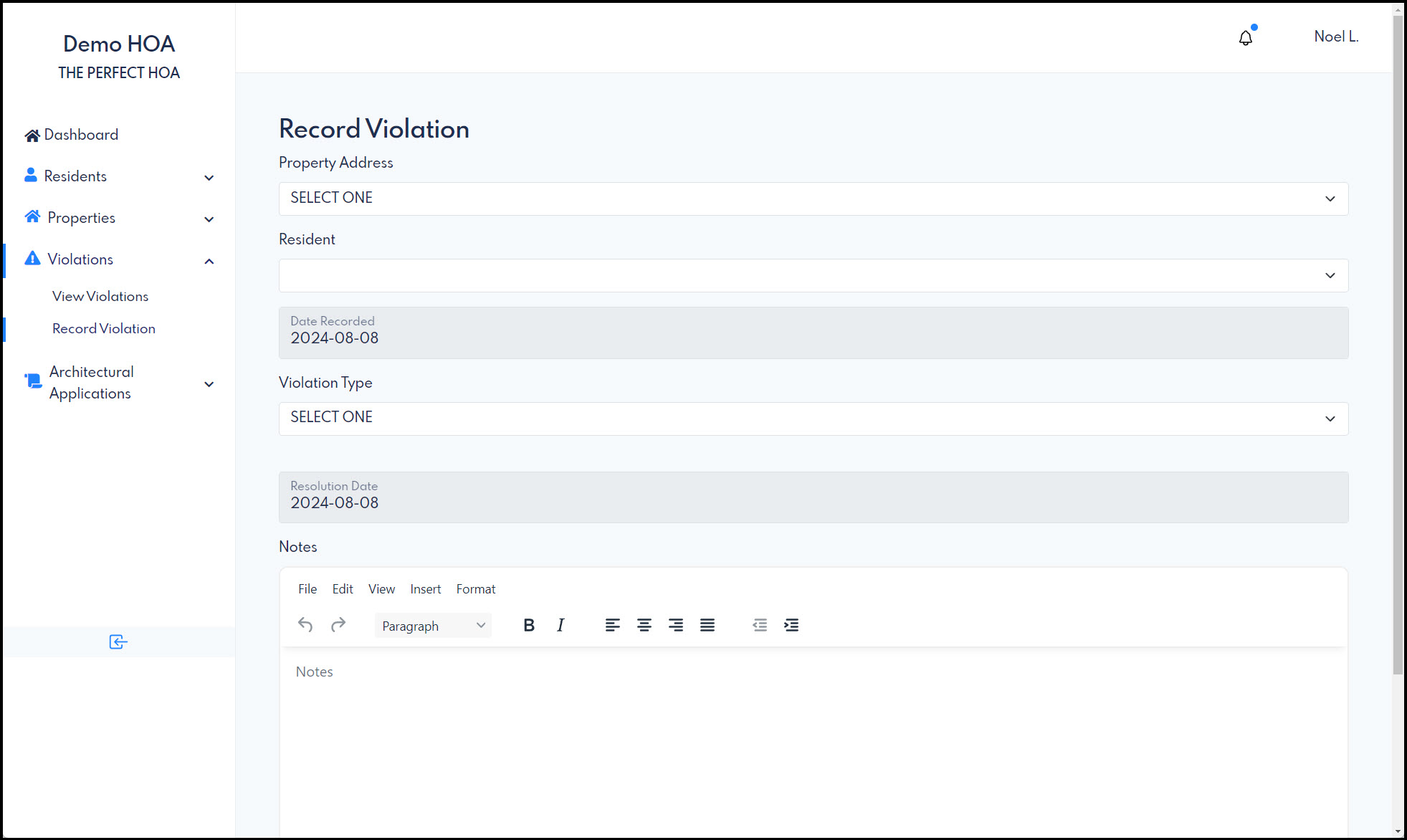Navigate to View Violations
This screenshot has height=840, width=1407.
[x=100, y=296]
